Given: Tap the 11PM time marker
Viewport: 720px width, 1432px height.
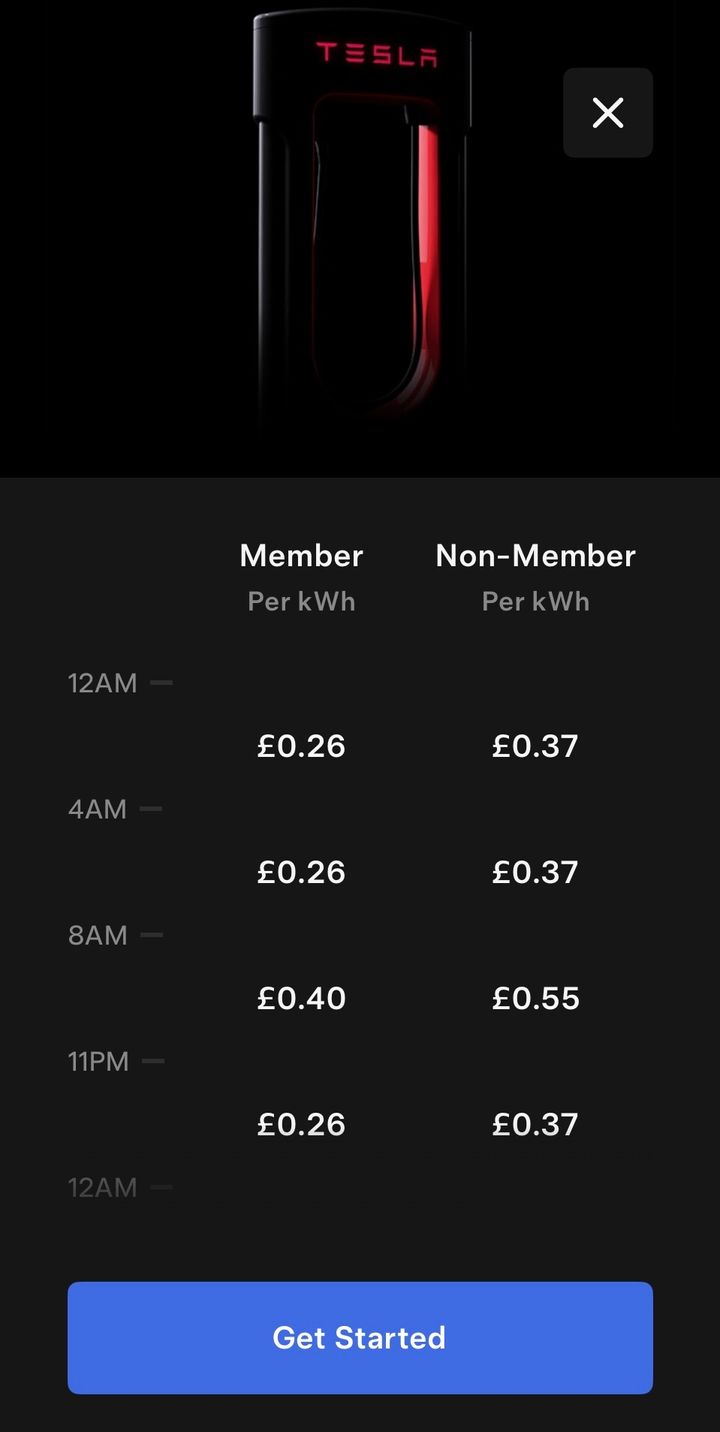Looking at the screenshot, I should (98, 1062).
